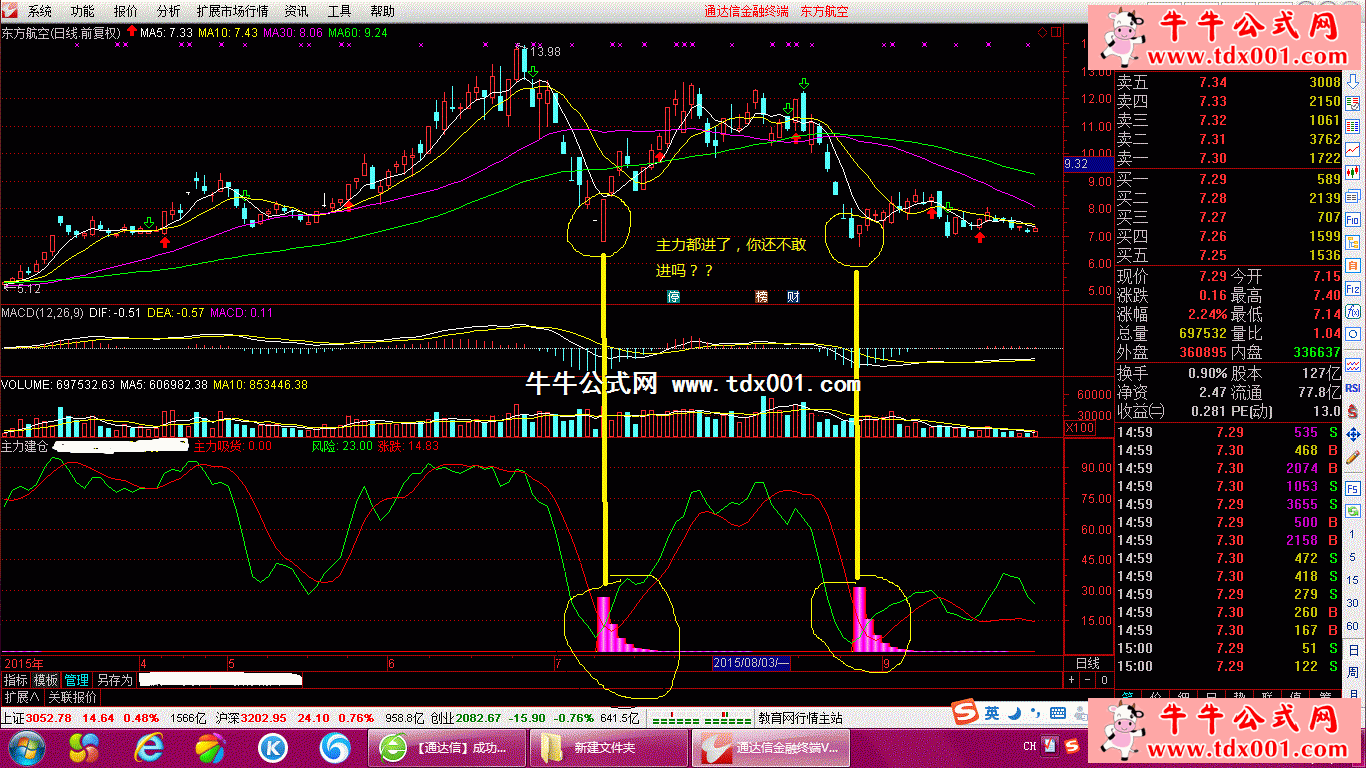Viewport: 1366px width, 768px height.
Task: Click the 关联报价 button
Action: click(72, 697)
